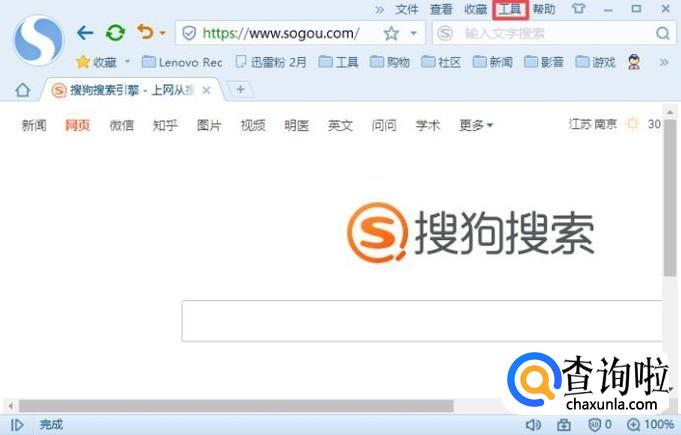Click the ad block shield counter icon
The height and width of the screenshot is (435, 681).
pos(600,424)
